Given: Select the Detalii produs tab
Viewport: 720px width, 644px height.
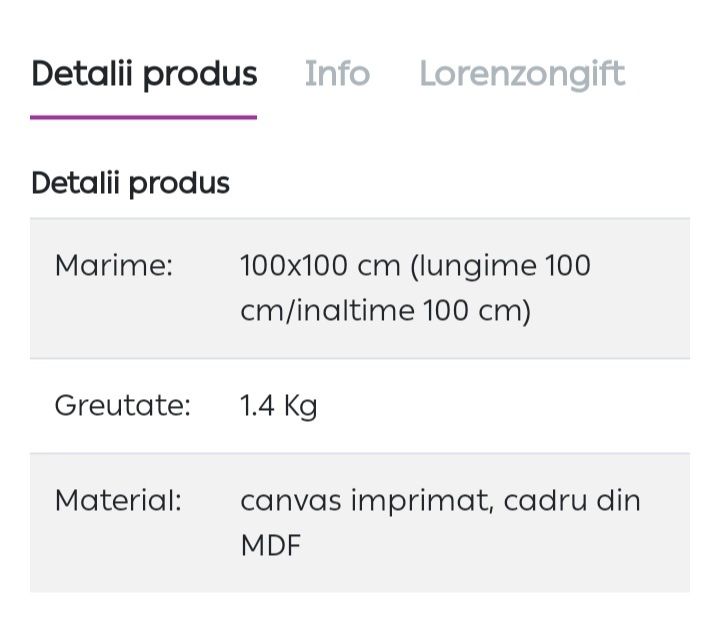Looking at the screenshot, I should tap(144, 75).
